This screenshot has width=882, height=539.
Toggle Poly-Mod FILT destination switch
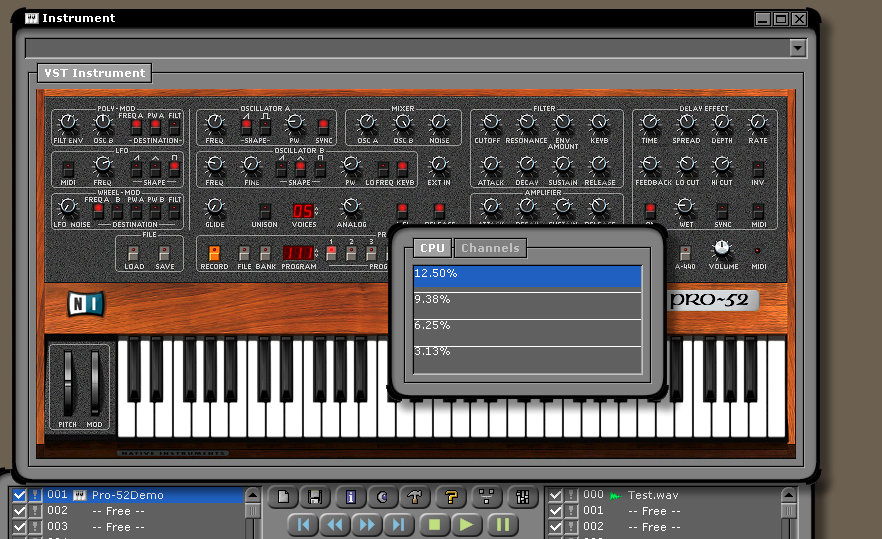(175, 126)
